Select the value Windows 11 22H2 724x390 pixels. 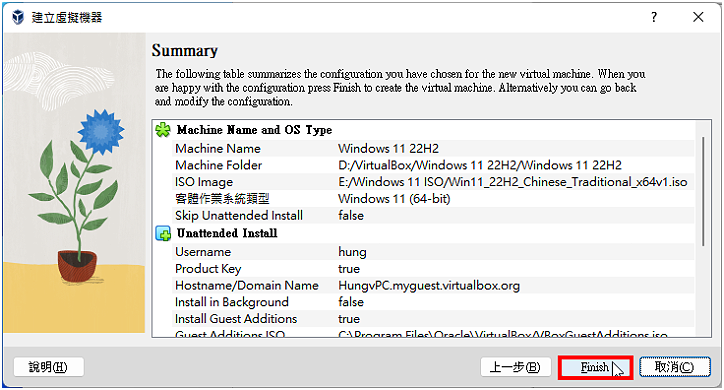(x=388, y=149)
